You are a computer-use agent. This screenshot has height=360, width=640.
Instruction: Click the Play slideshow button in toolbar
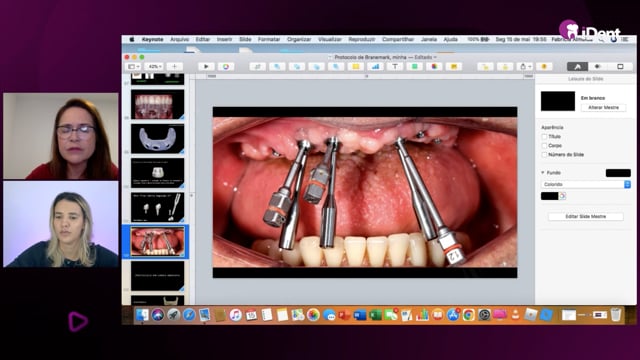206,67
